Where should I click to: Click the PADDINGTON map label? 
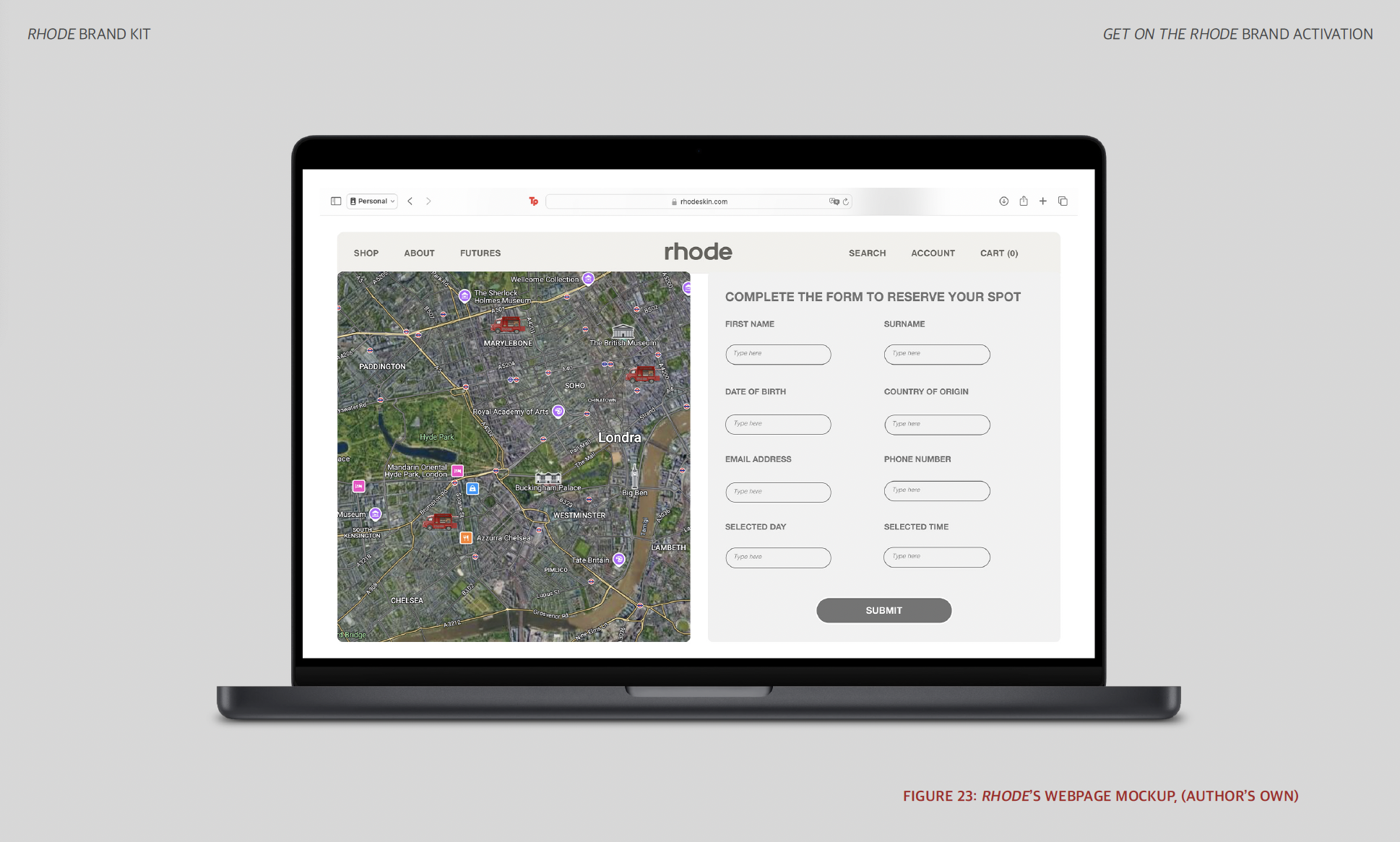pos(382,367)
